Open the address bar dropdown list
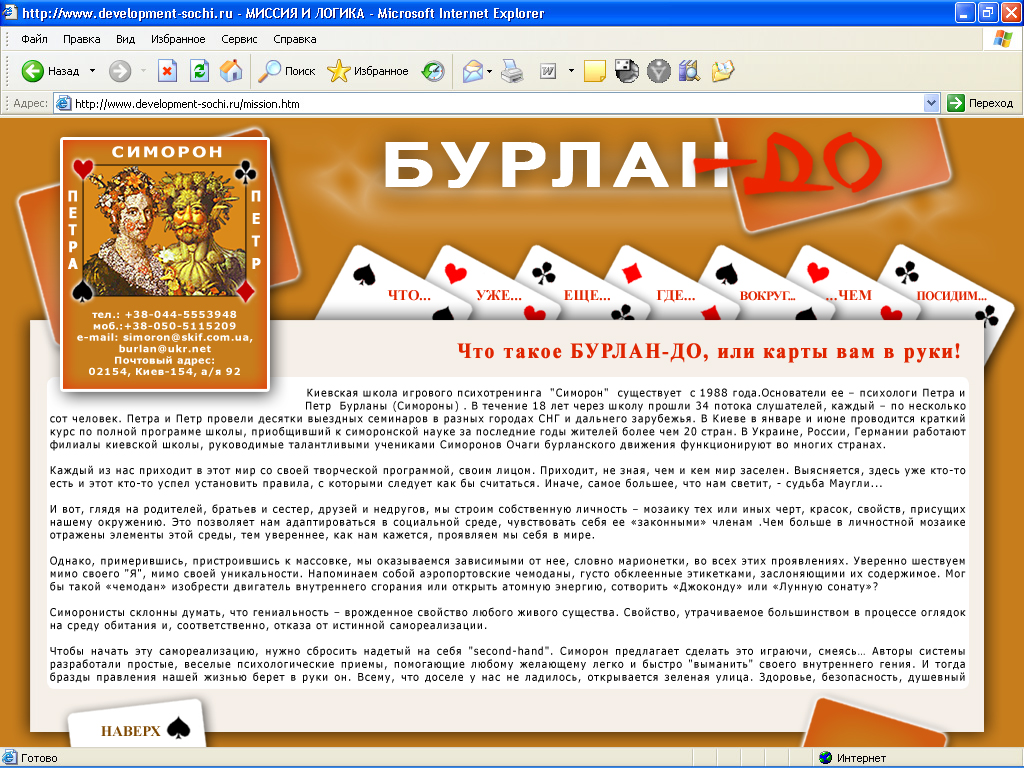The image size is (1024, 768). click(x=930, y=102)
